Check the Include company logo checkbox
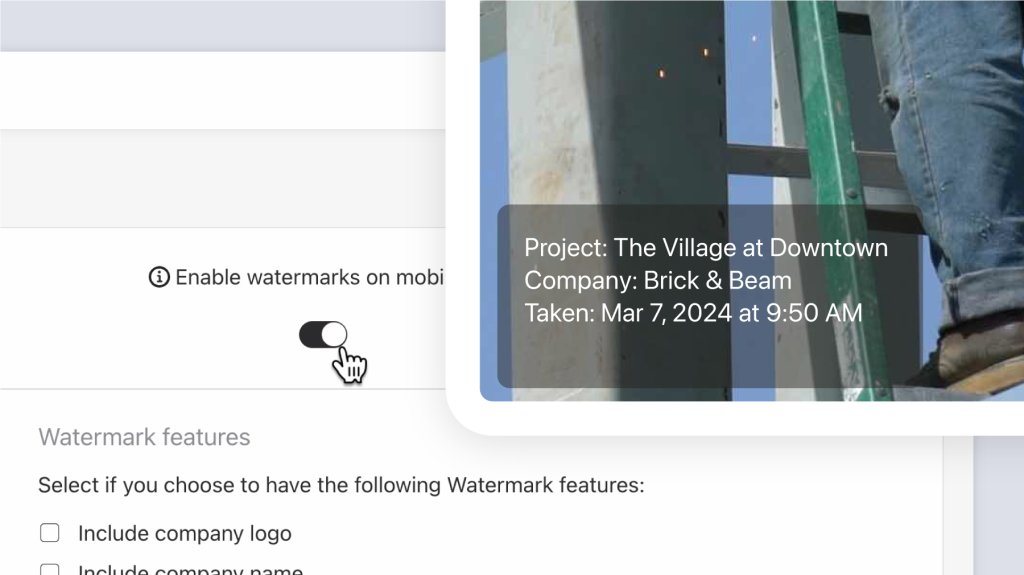This screenshot has height=575, width=1024. point(50,533)
